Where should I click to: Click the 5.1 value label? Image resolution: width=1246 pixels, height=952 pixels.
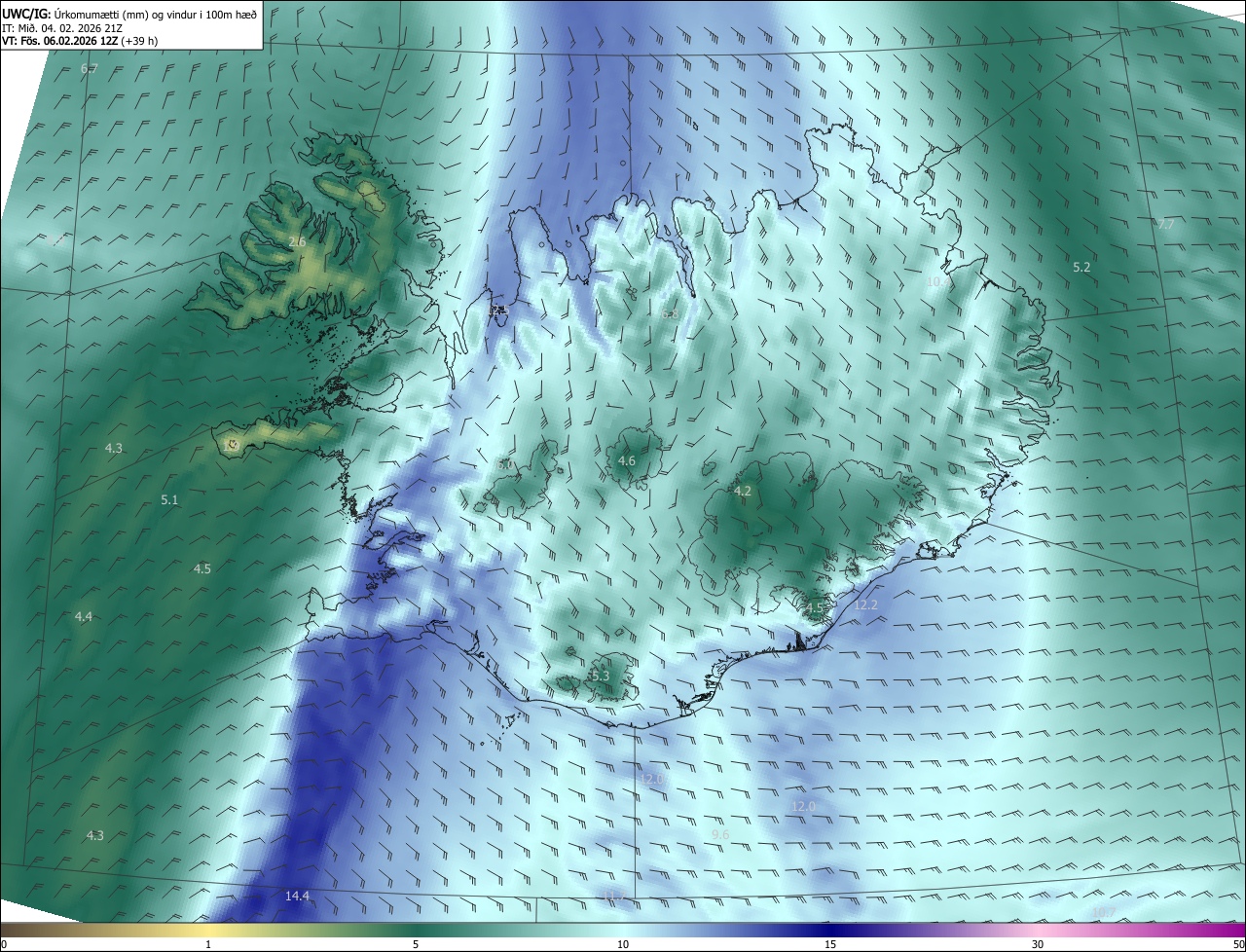[169, 499]
